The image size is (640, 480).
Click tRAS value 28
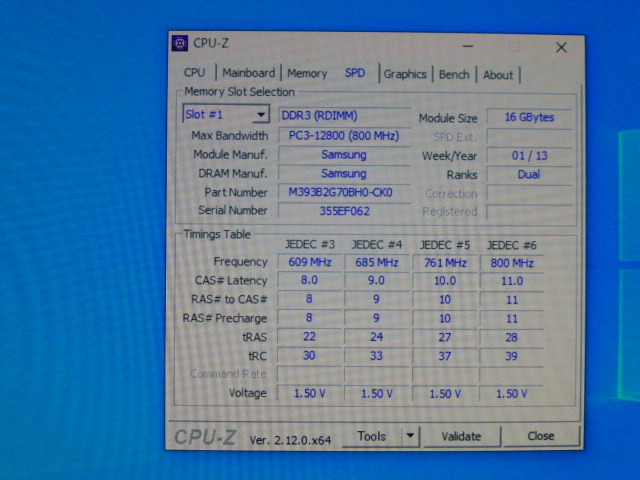coord(512,337)
